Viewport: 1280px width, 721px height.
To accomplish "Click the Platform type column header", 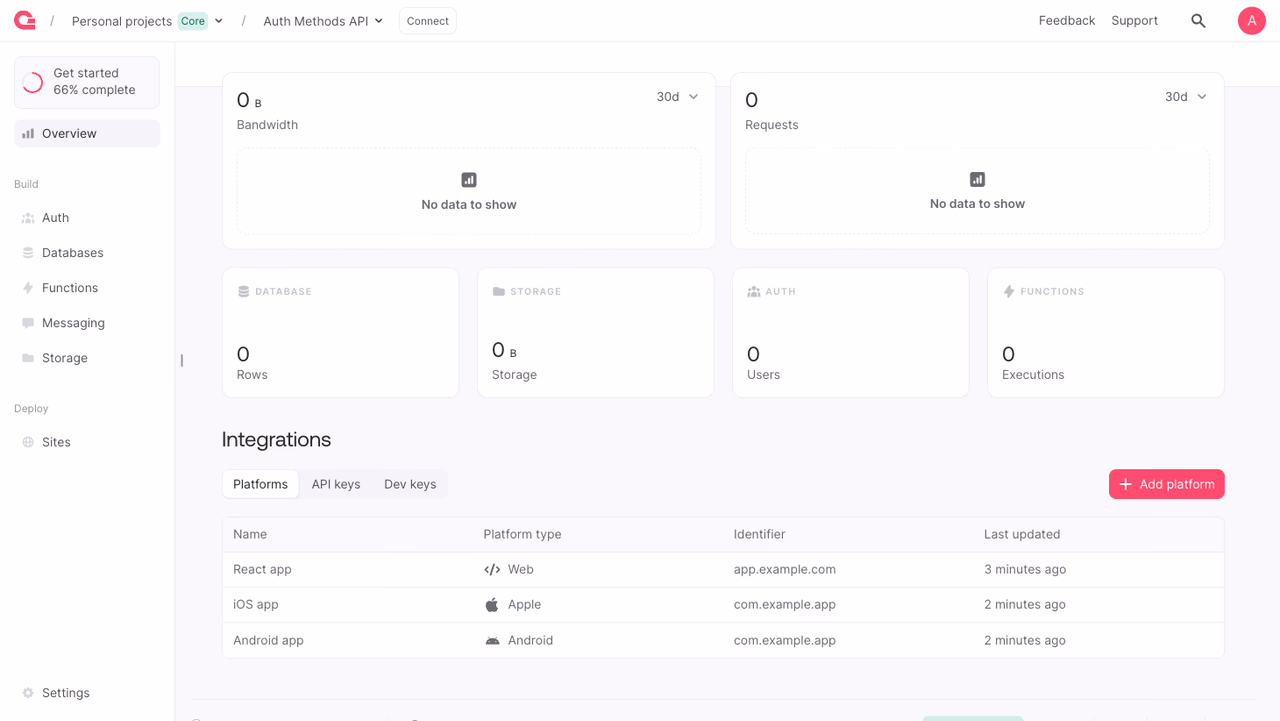I will click(x=522, y=535).
